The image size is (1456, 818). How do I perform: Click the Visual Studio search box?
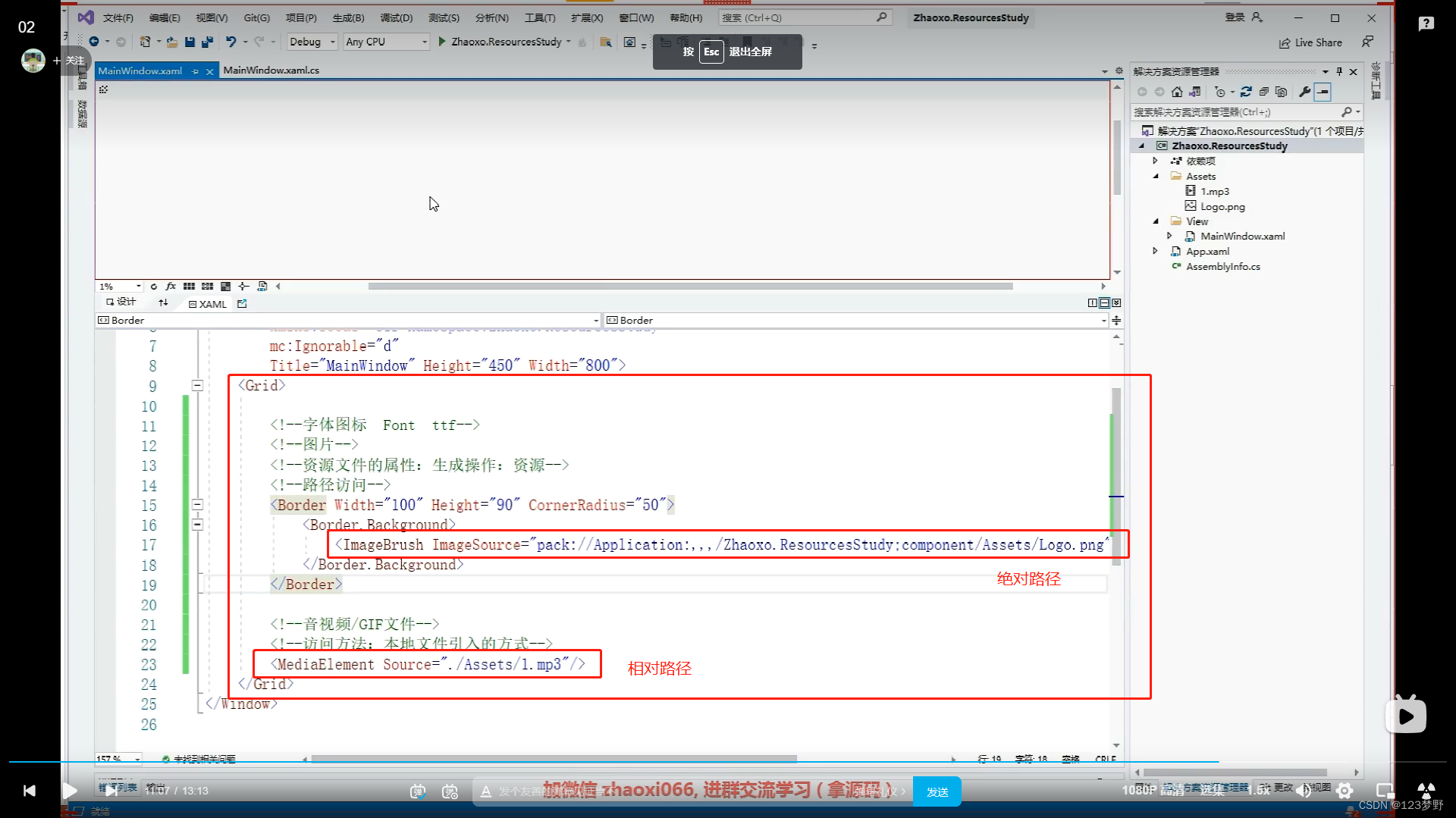[804, 17]
